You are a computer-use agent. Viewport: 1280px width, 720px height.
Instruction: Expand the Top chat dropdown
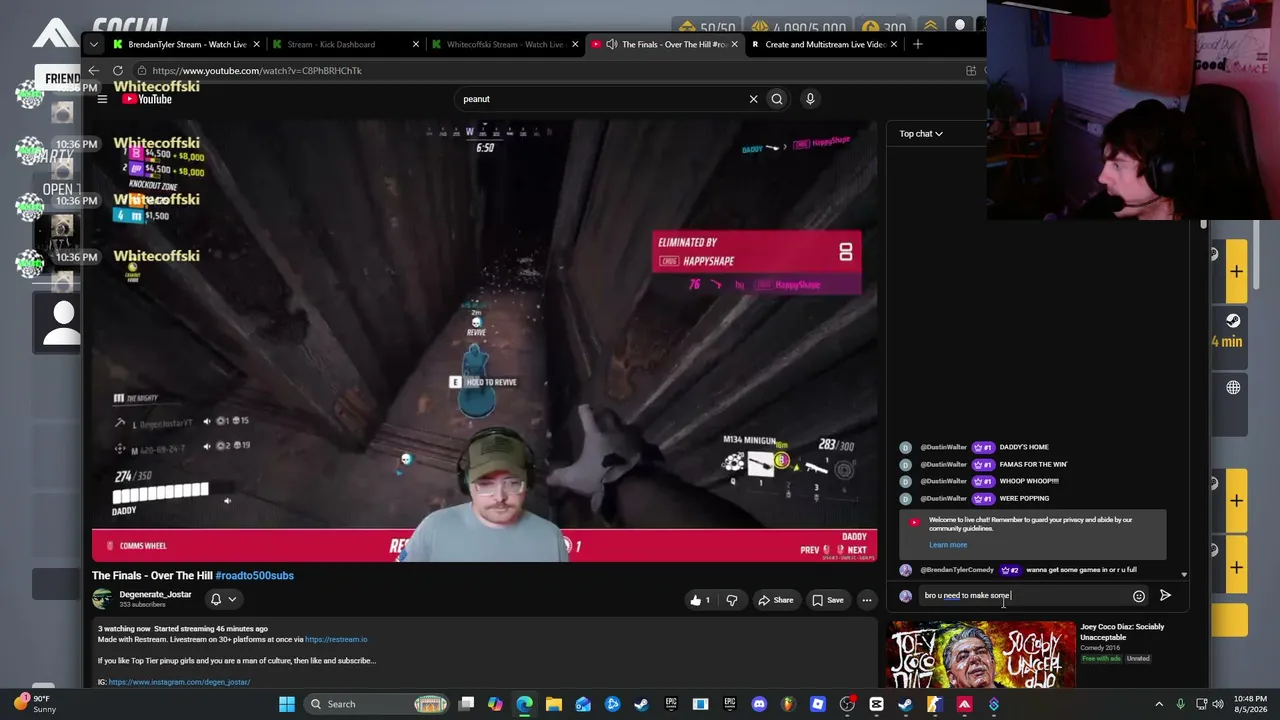pyautogui.click(x=921, y=134)
